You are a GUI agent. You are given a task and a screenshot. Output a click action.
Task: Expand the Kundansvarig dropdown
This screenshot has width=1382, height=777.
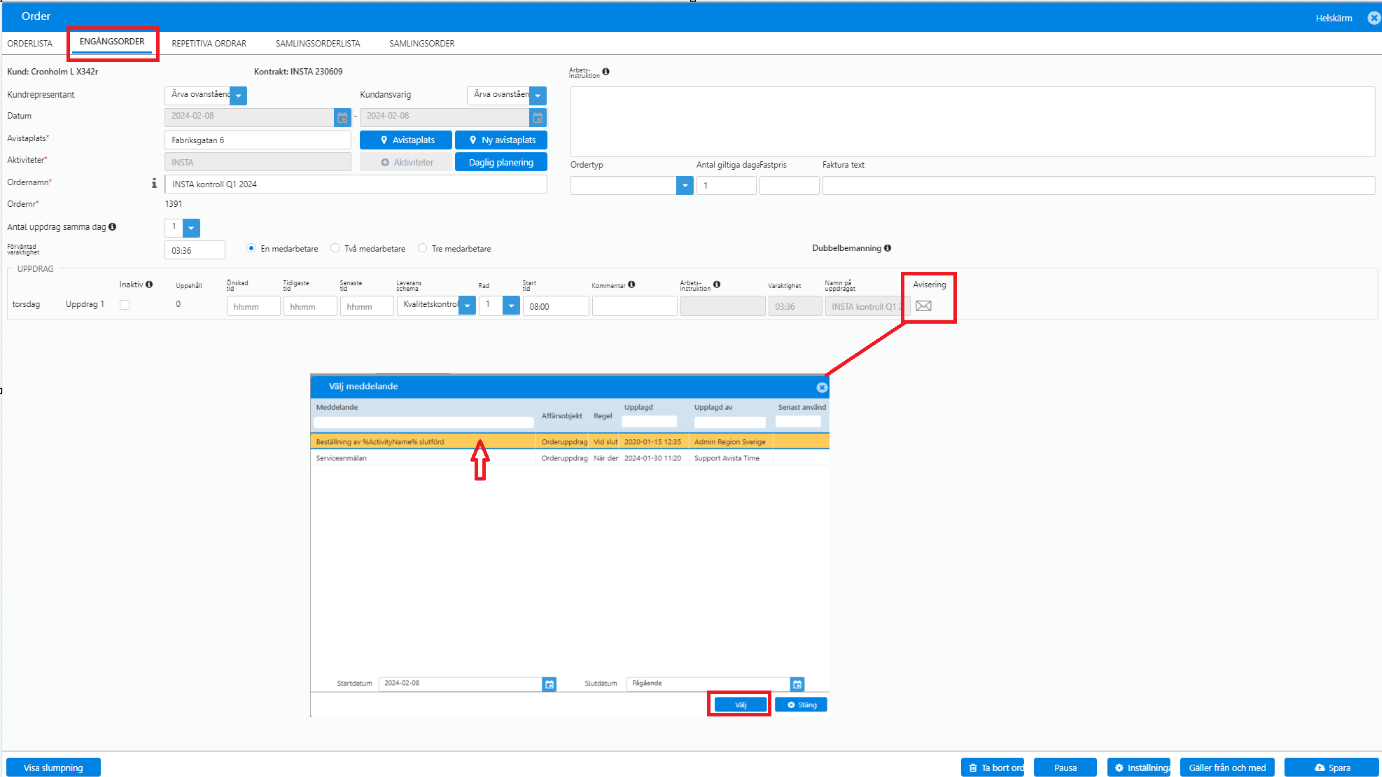click(538, 95)
